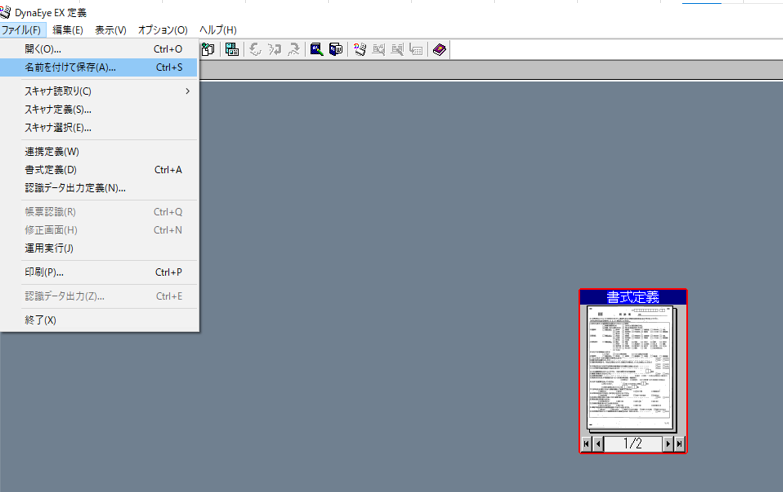This screenshot has height=492, width=783.
Task: Open the 編集(E) menu
Action: coord(68,30)
